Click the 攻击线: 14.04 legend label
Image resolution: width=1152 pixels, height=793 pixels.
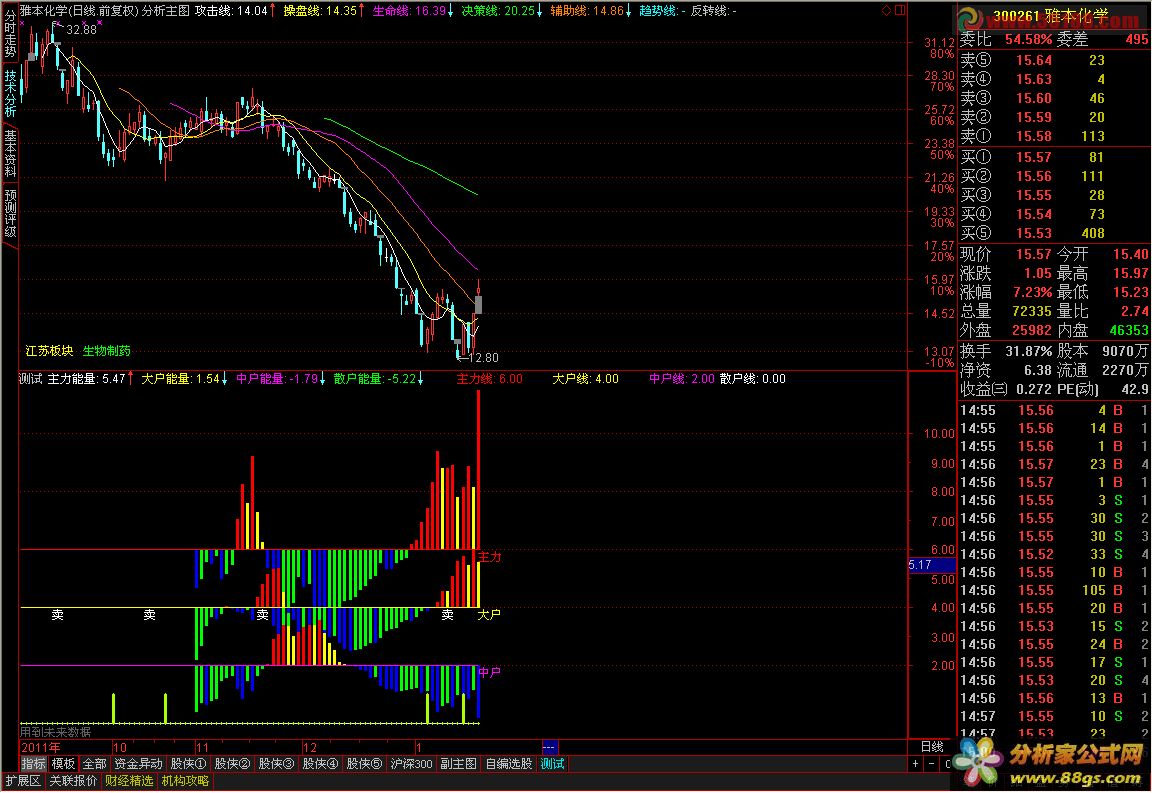(x=235, y=11)
